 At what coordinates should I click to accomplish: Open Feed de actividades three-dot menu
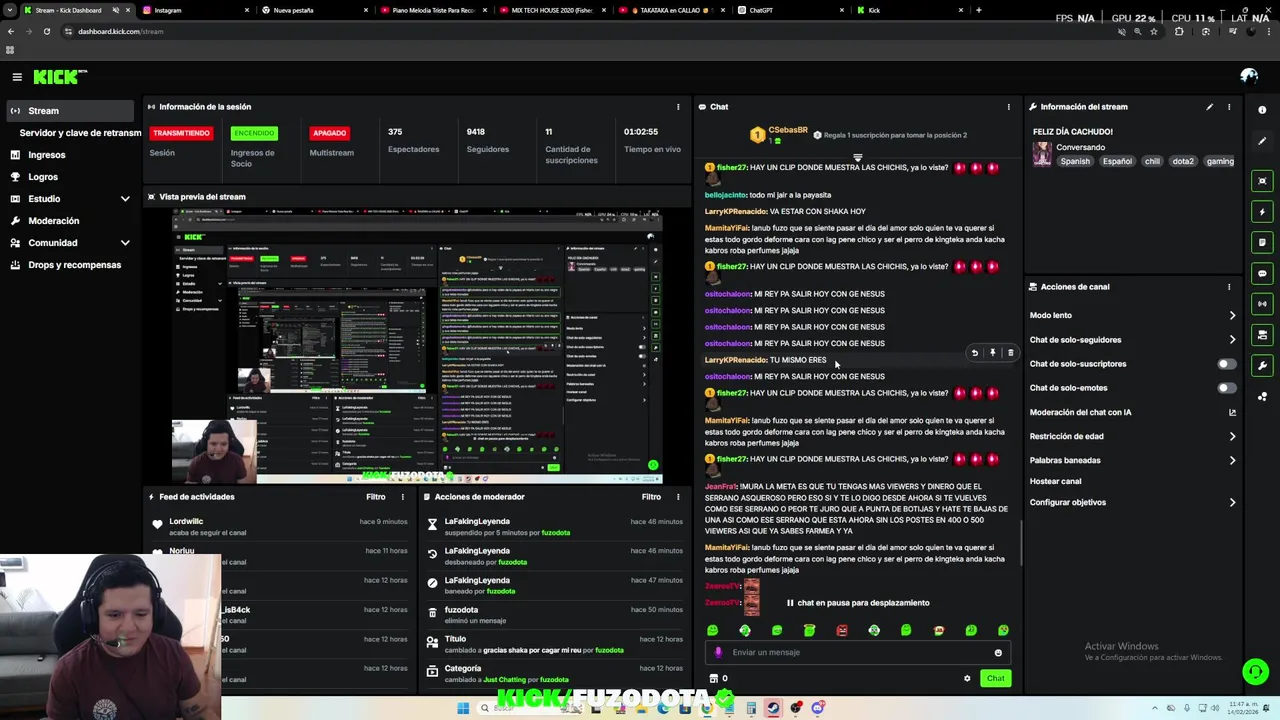(x=403, y=497)
